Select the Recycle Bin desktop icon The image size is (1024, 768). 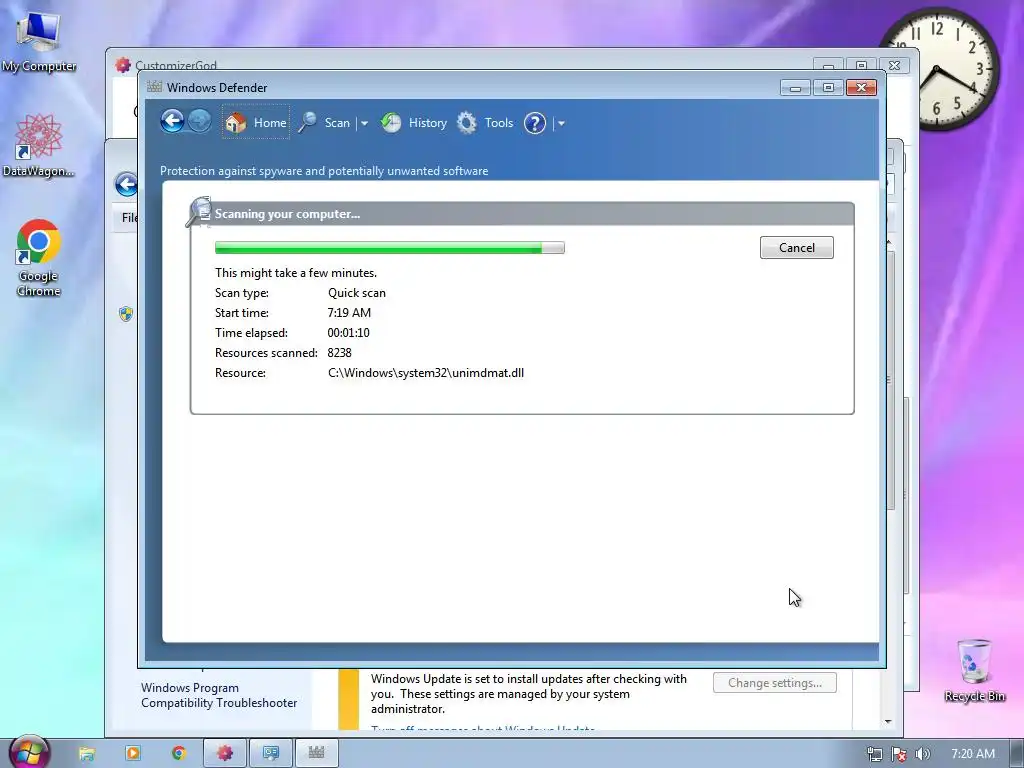[974, 671]
